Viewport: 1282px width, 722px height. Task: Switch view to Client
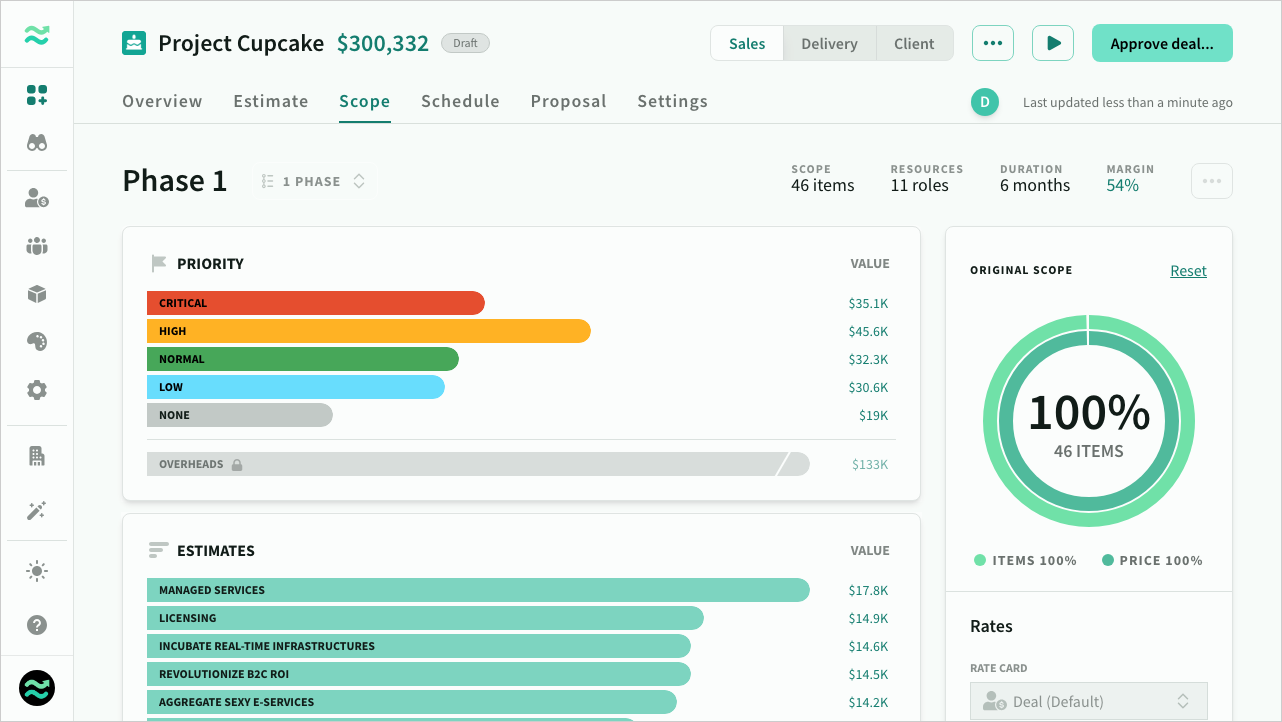(914, 44)
